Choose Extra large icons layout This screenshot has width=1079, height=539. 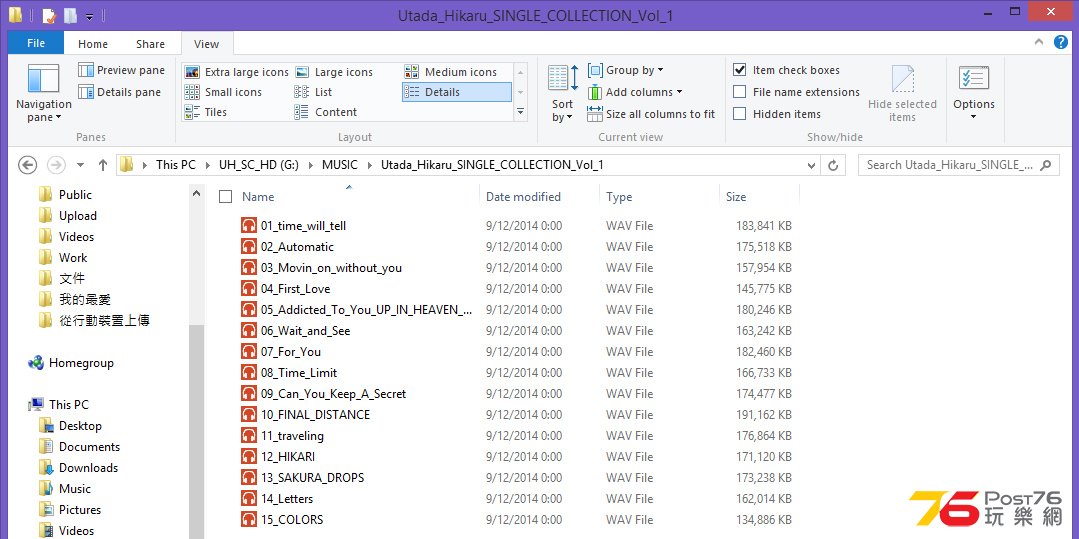[x=237, y=72]
